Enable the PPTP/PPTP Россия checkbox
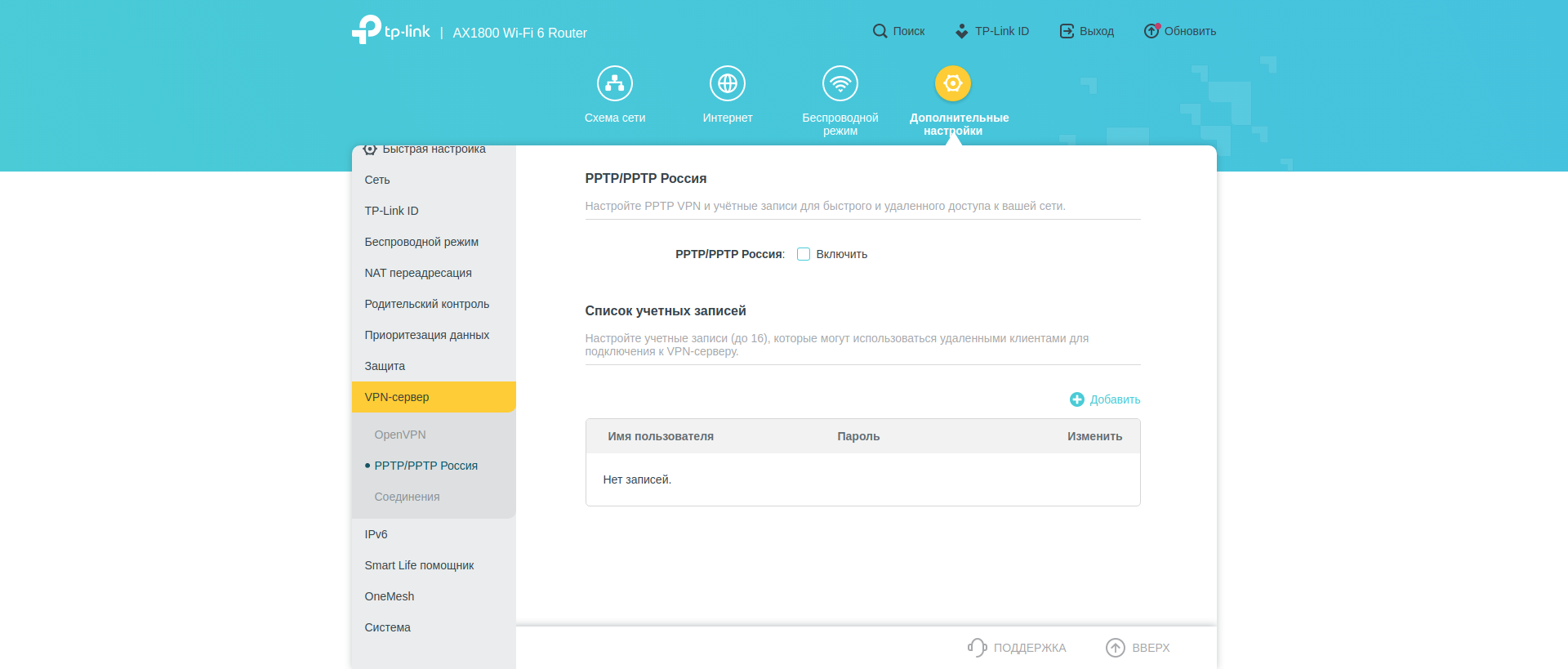The image size is (1568, 669). [804, 254]
